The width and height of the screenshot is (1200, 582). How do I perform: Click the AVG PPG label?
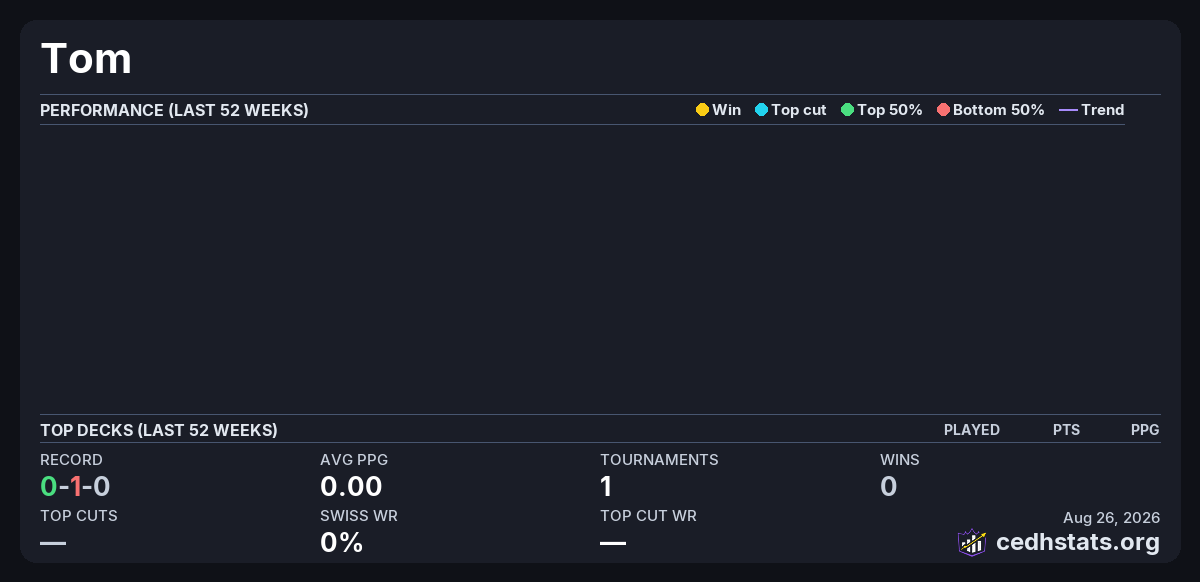(x=354, y=460)
